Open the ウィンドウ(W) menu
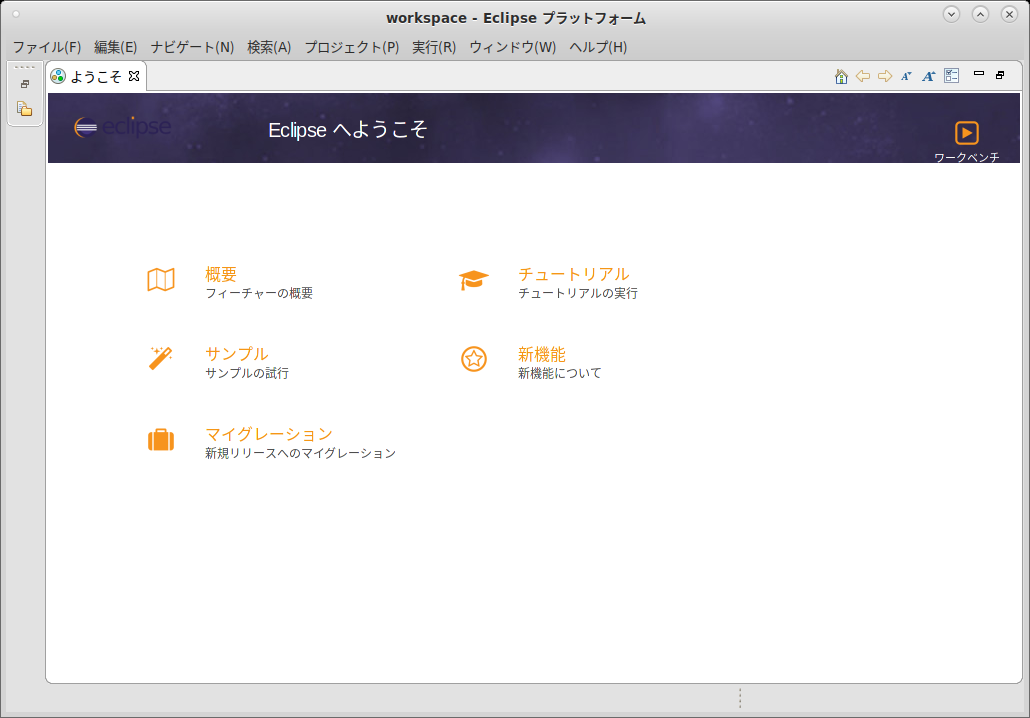The width and height of the screenshot is (1030, 718). click(513, 47)
